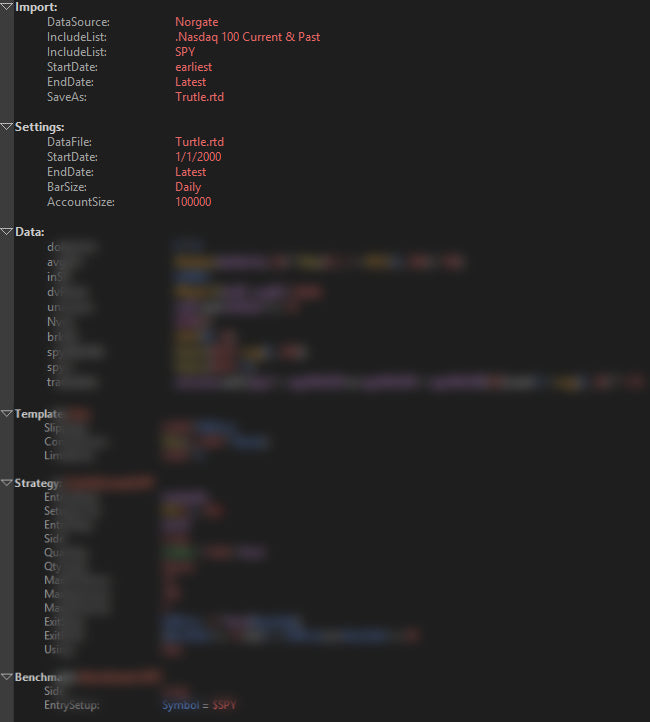The height and width of the screenshot is (722, 650).
Task: Click the SaveAs: label
Action: [x=67, y=97]
